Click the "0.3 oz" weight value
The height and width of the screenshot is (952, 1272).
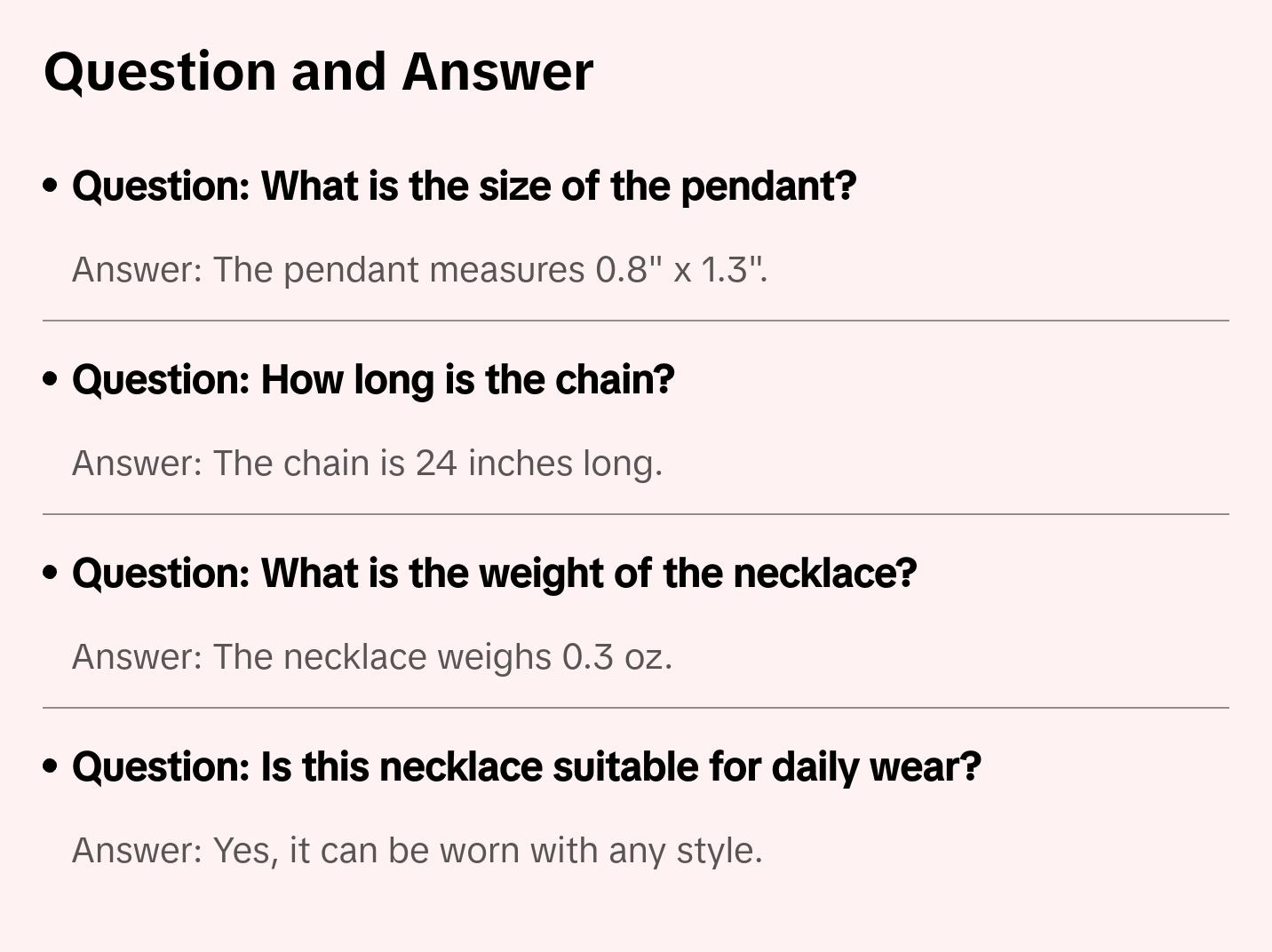pyautogui.click(x=616, y=656)
